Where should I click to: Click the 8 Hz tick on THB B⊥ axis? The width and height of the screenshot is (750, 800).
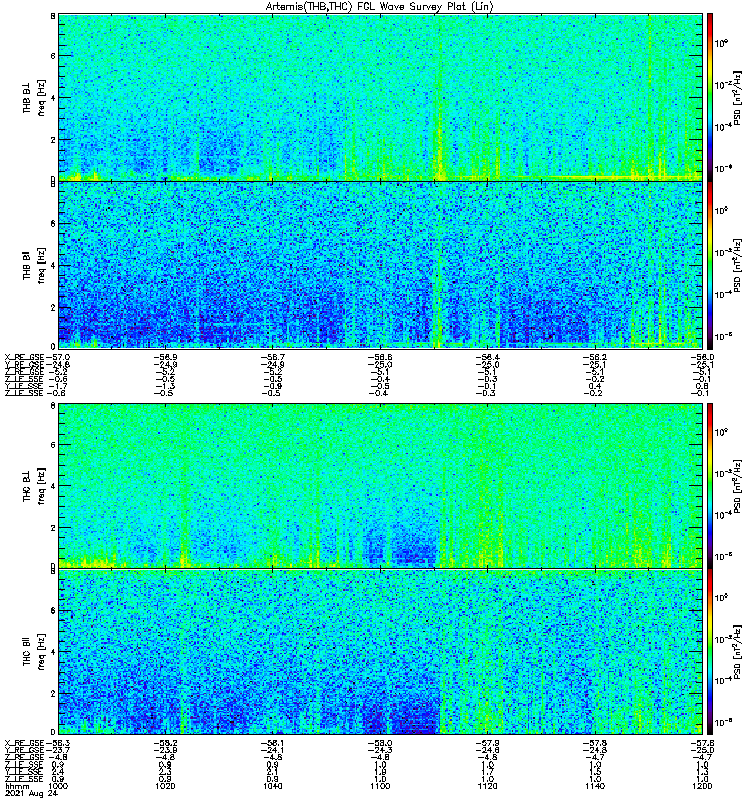(53, 16)
